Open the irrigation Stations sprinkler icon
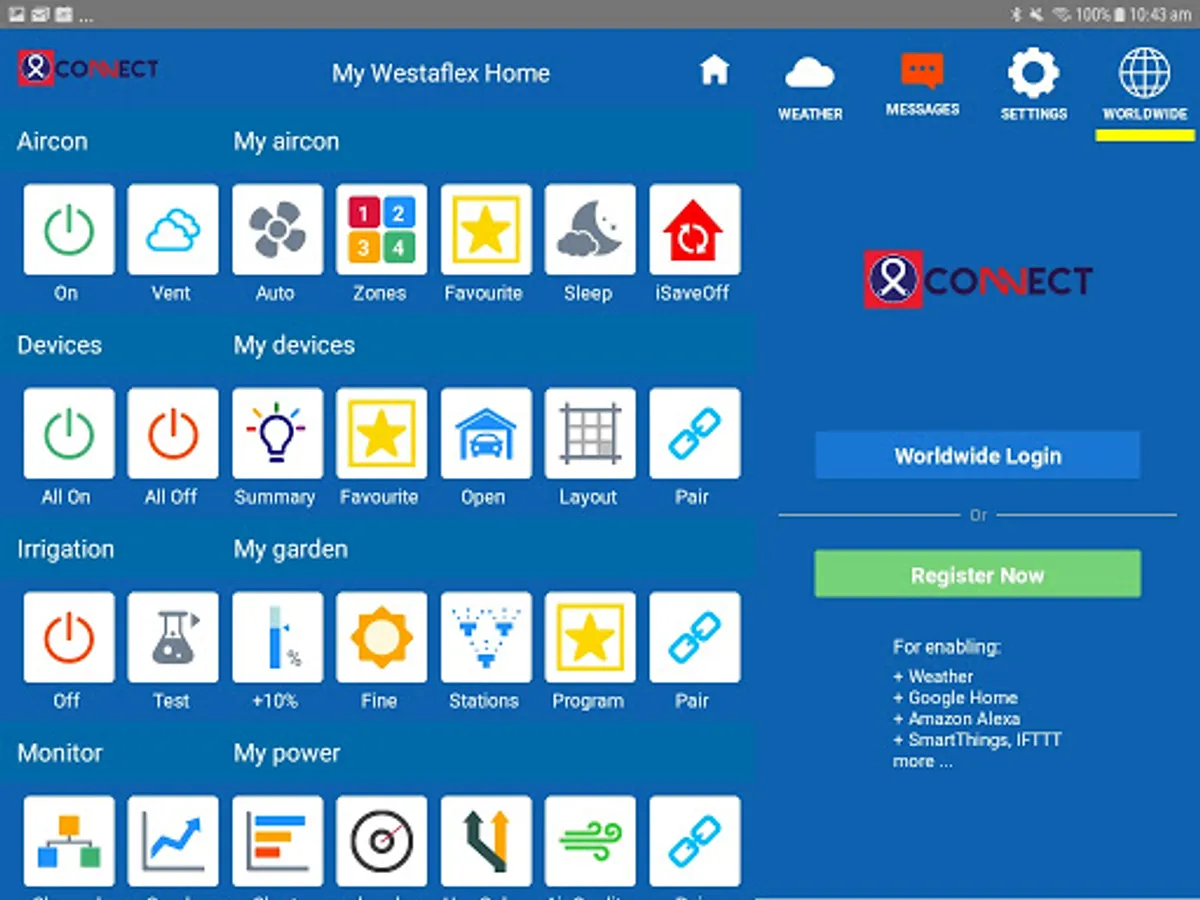This screenshot has height=900, width=1200. click(486, 637)
